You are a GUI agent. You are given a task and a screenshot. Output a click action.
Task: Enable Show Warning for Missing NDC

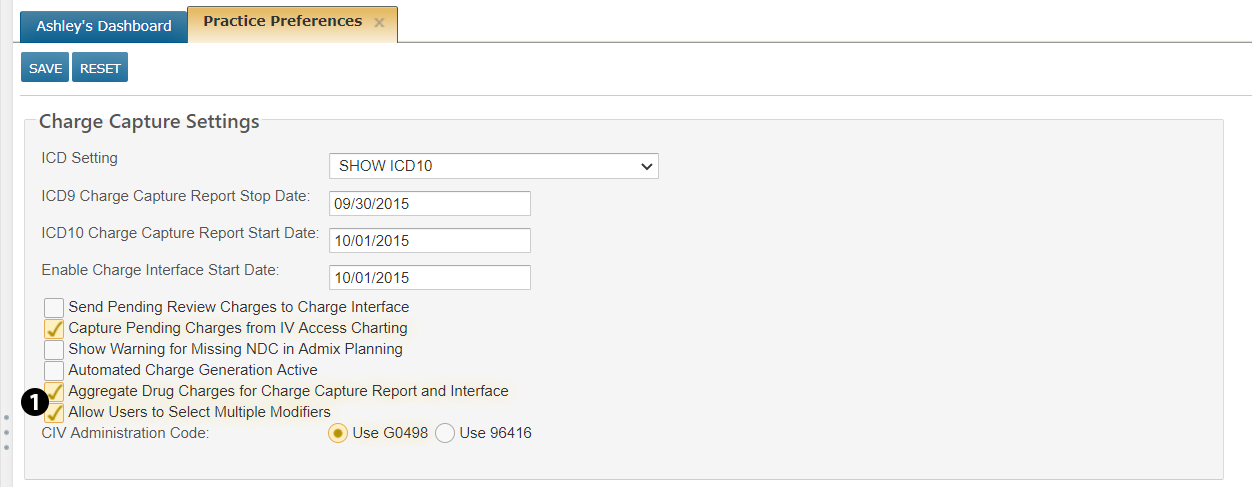point(54,349)
